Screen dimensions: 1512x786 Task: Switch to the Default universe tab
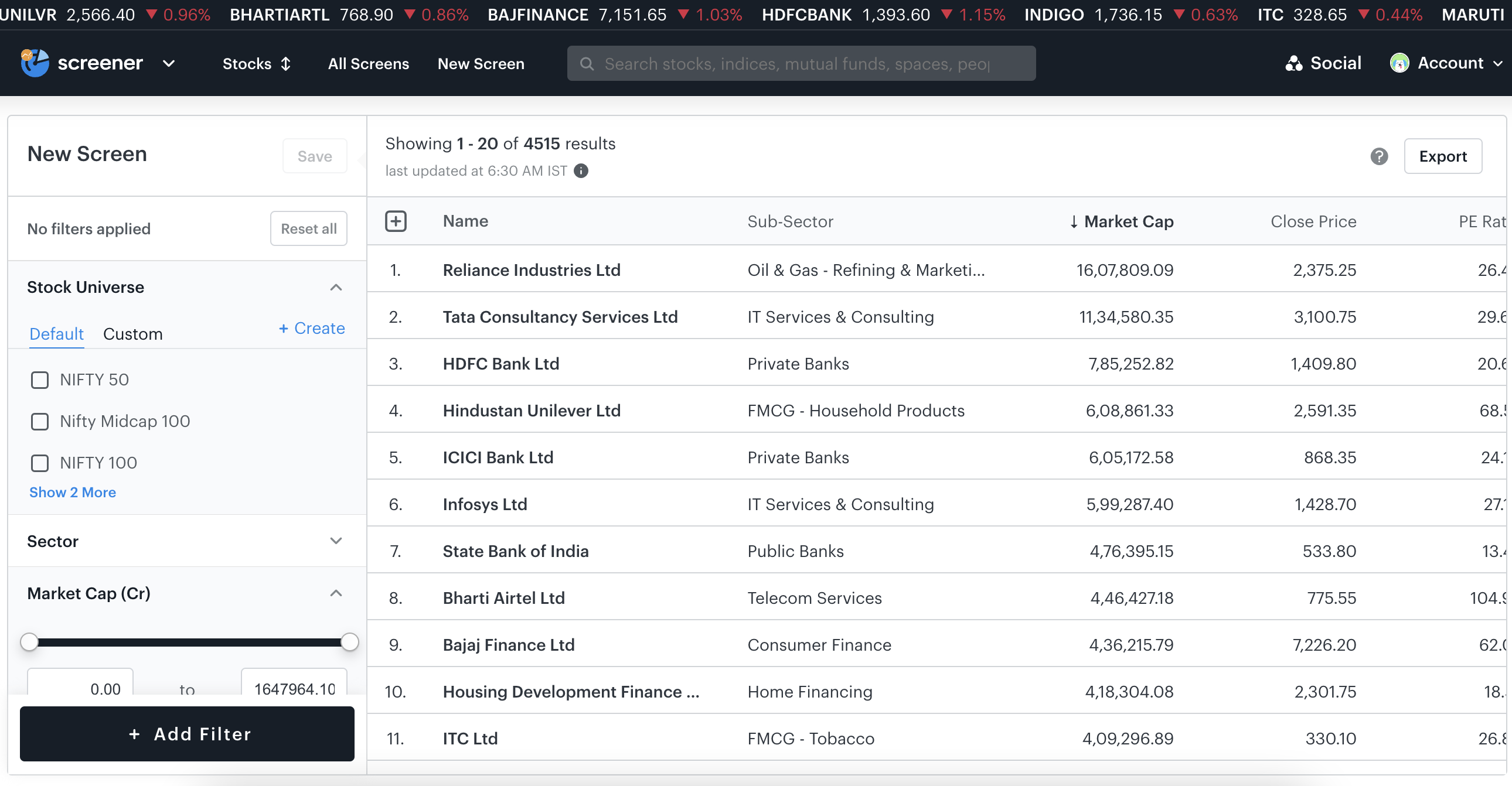56,334
